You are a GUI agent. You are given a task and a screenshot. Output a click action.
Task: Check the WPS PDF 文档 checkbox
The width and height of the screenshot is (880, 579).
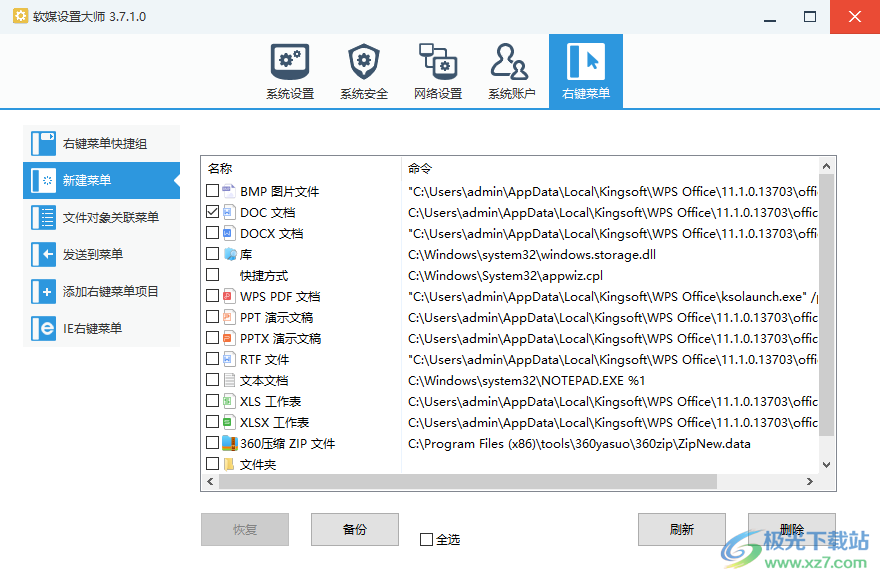click(x=212, y=296)
